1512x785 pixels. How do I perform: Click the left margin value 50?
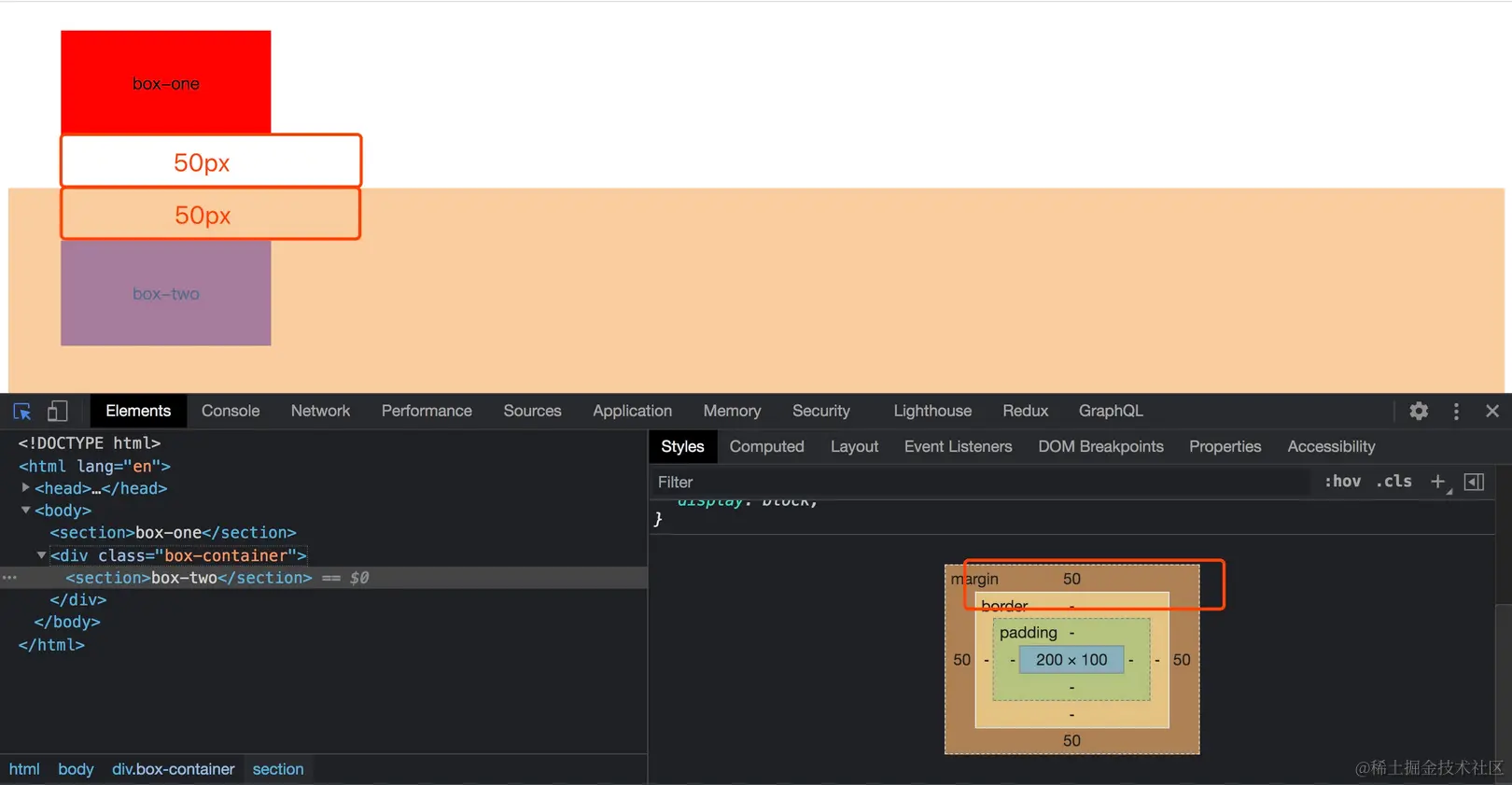point(961,660)
